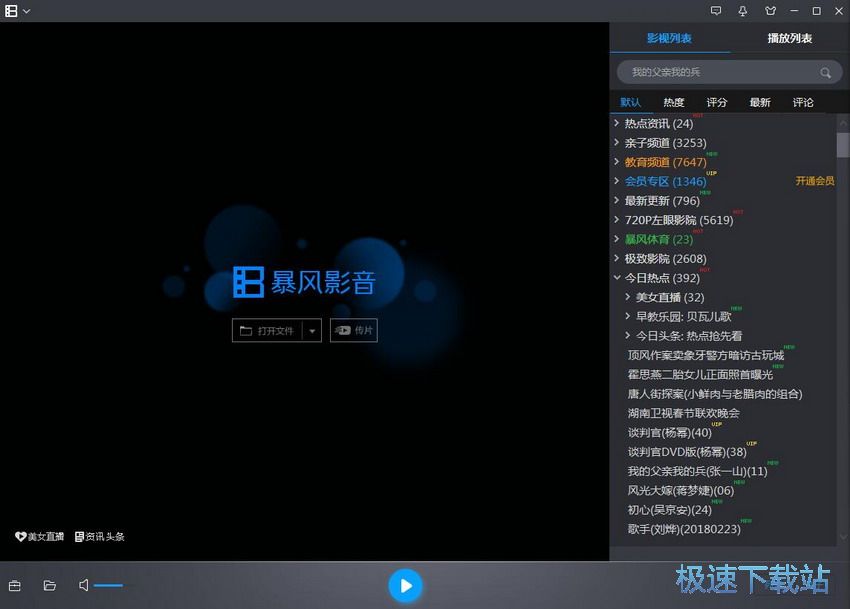Open 霍思燕二胎女儿正面照首曝光 item
850x609 pixels.
[700, 375]
